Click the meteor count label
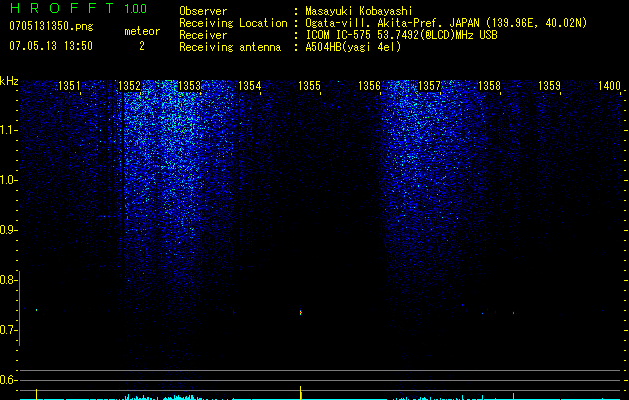Screen dimensions: 629x400 tap(142, 31)
